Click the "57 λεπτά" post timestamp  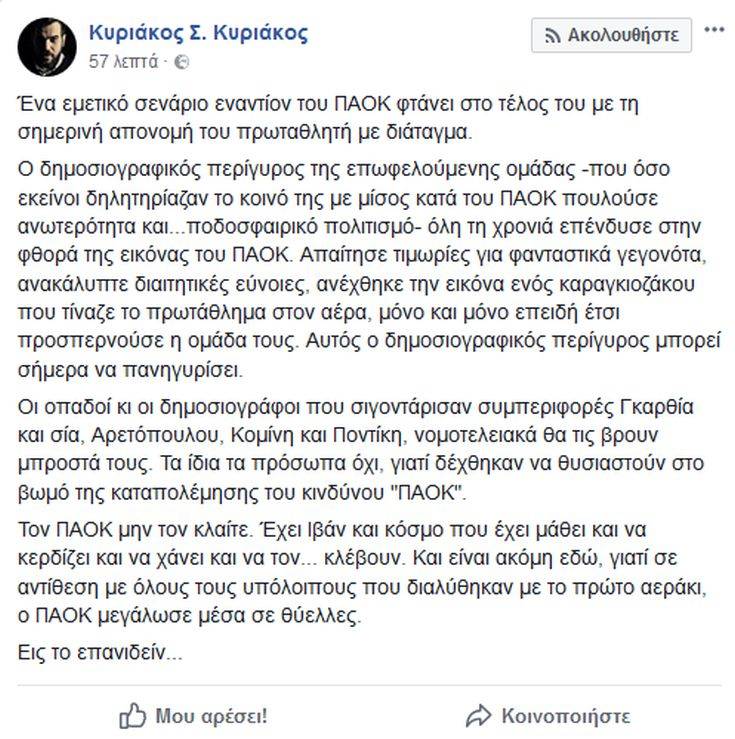click(123, 62)
